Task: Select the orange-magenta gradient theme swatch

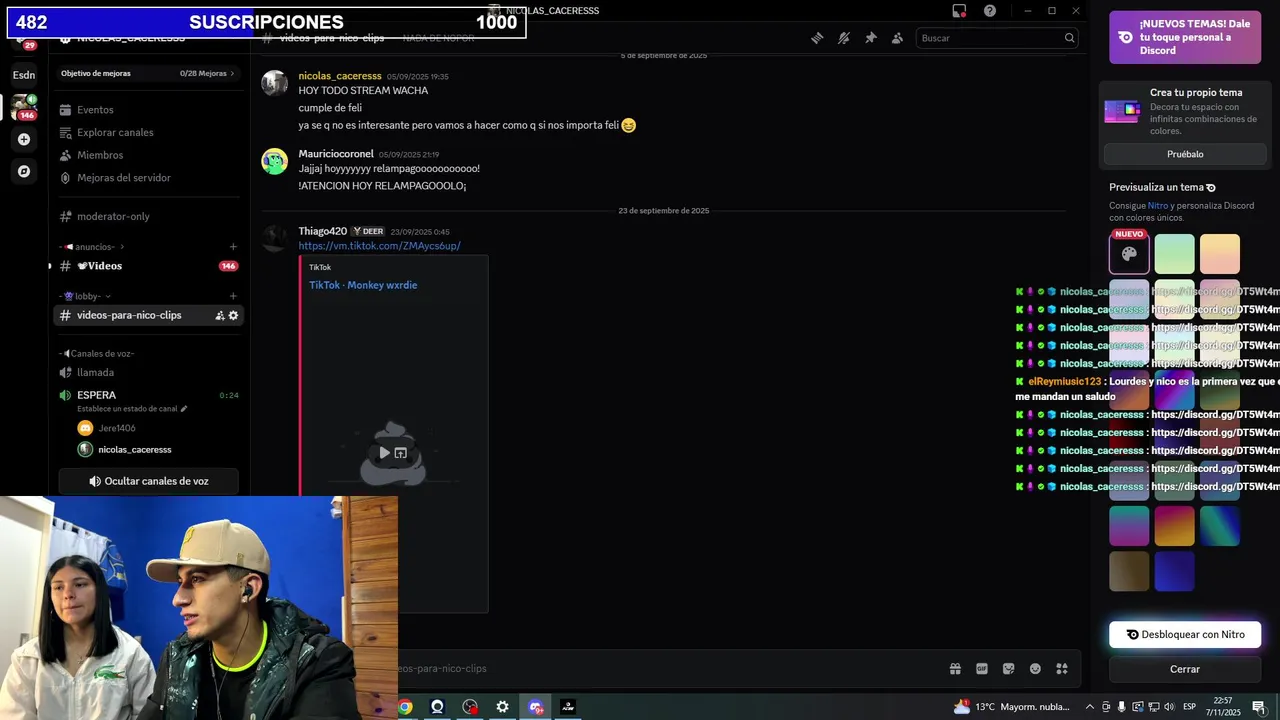Action: click(1174, 526)
